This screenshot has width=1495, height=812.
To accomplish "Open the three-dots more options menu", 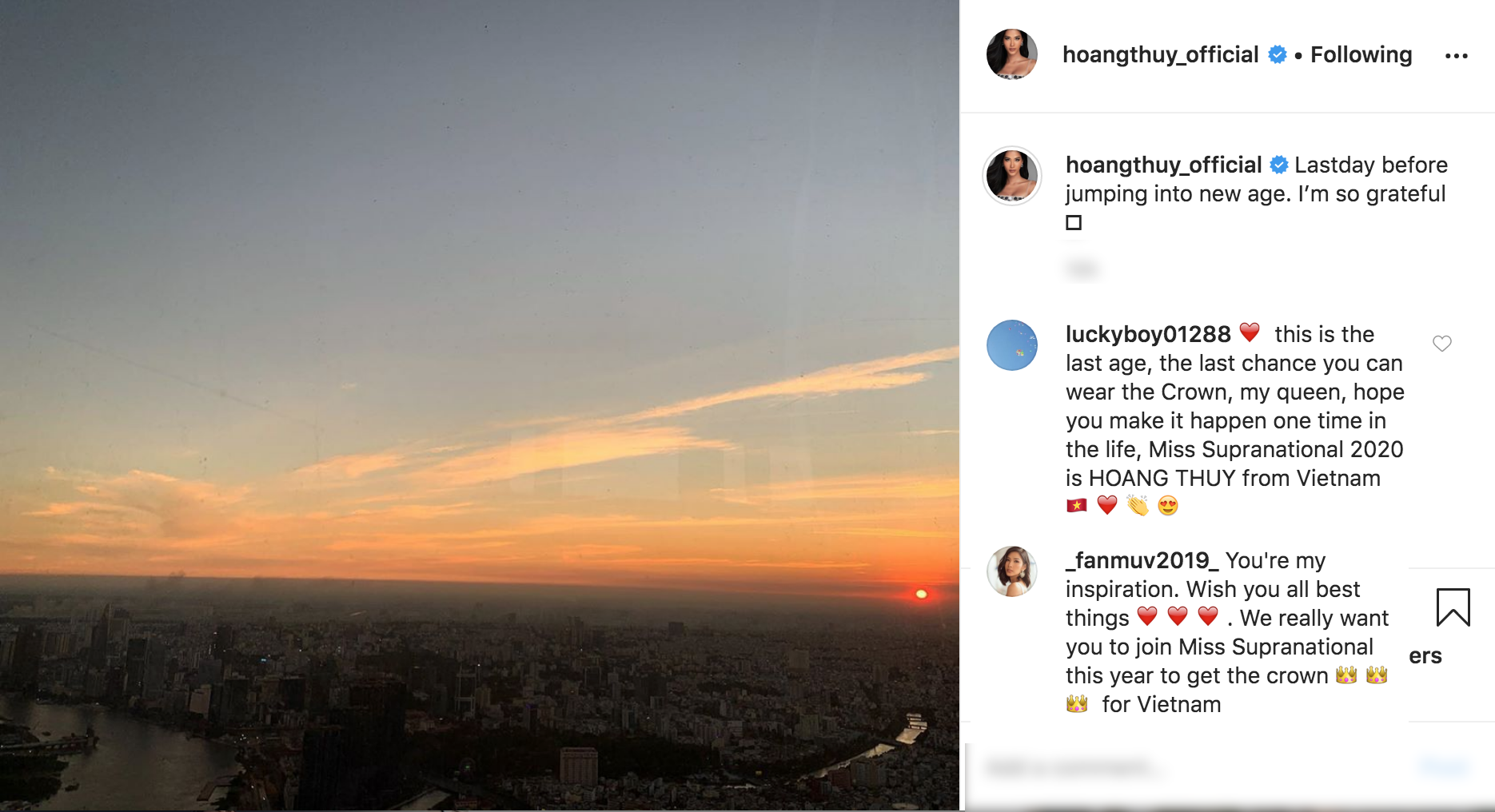I will [1456, 56].
